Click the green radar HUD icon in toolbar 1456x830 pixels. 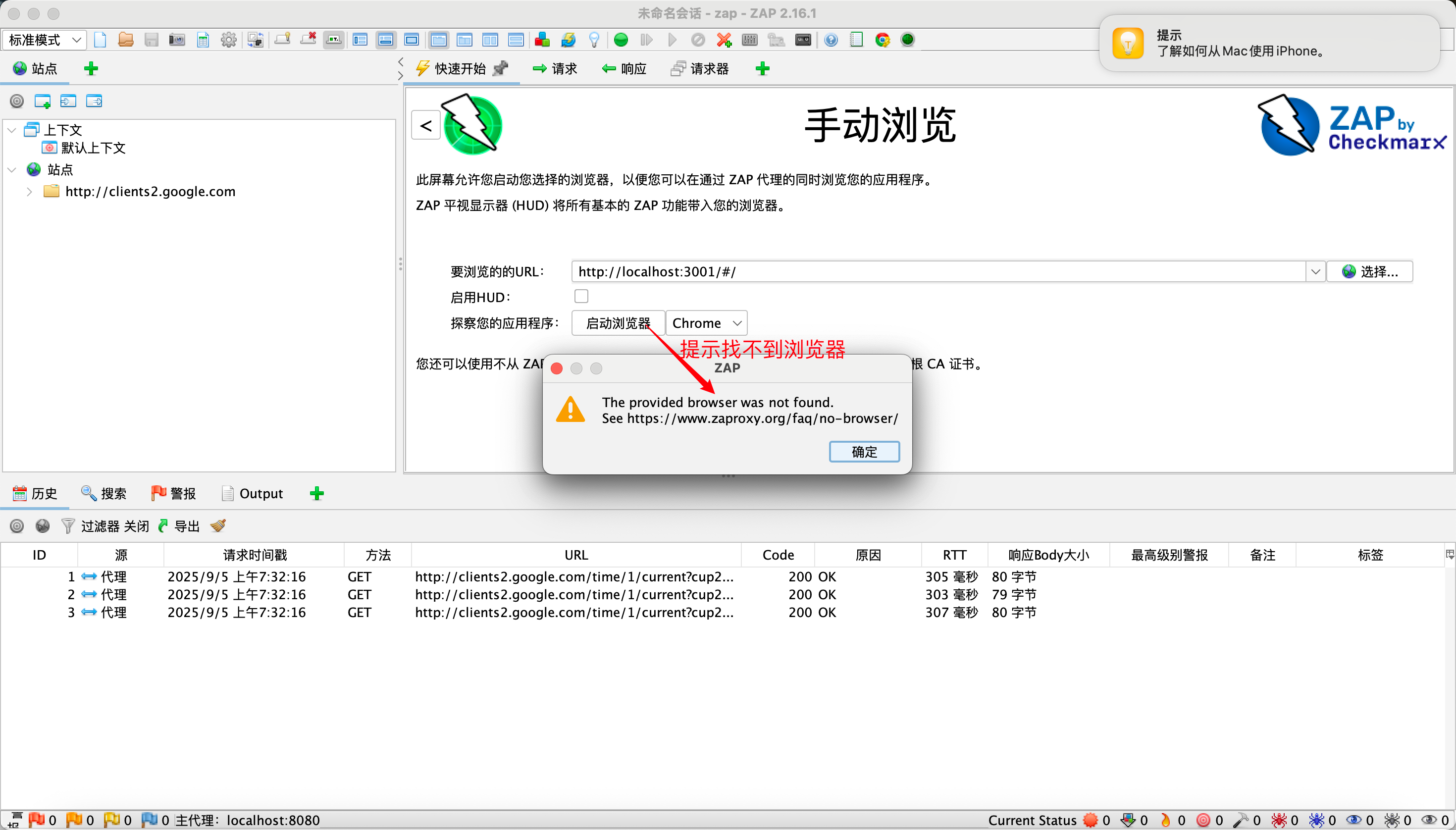point(908,40)
